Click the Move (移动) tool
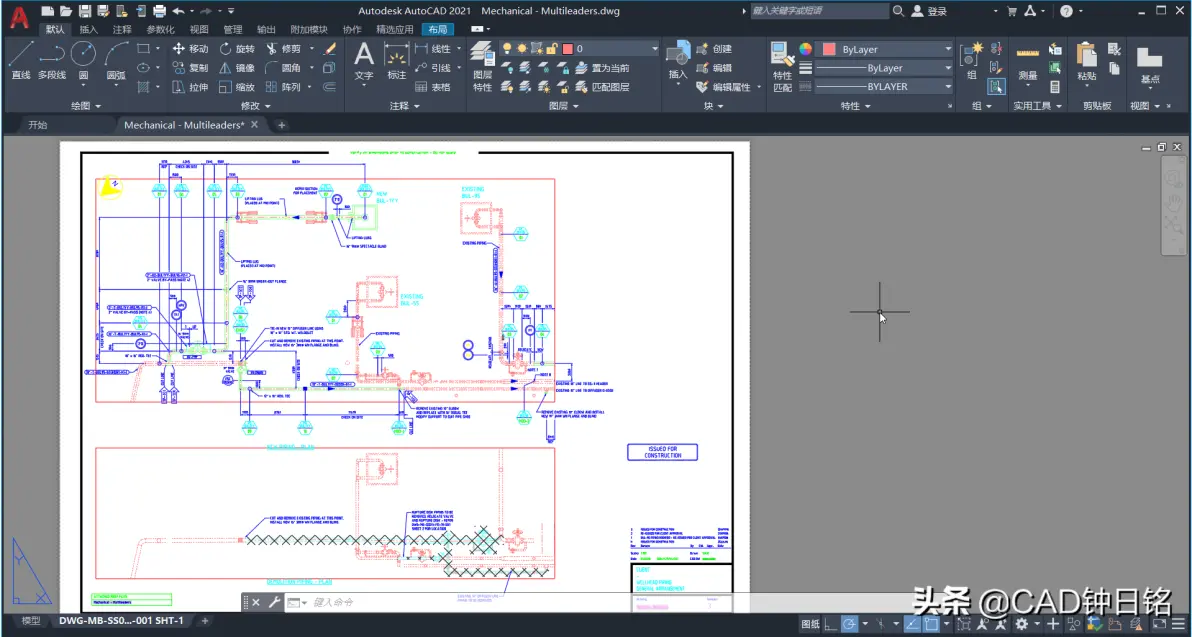The image size is (1192, 637). tap(190, 49)
